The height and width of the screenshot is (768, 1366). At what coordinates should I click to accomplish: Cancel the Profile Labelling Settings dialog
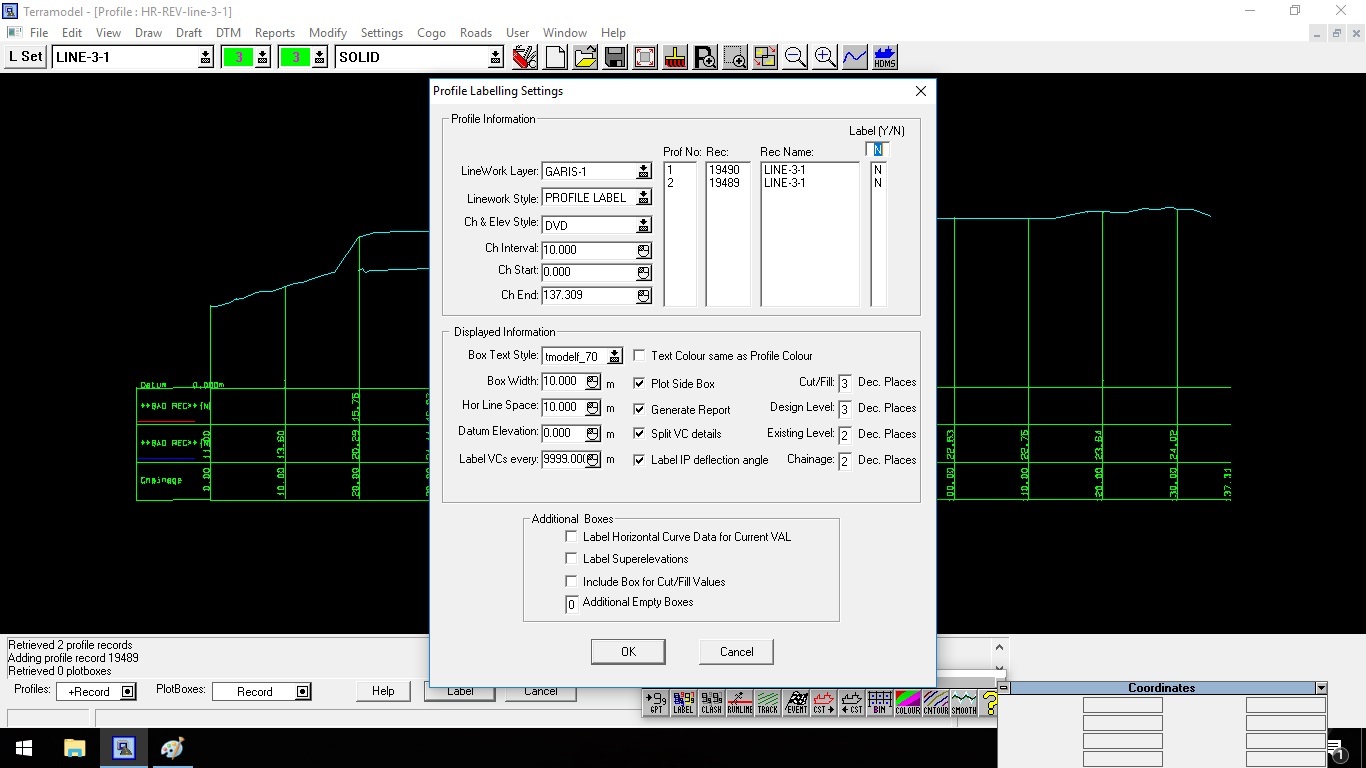coord(737,652)
